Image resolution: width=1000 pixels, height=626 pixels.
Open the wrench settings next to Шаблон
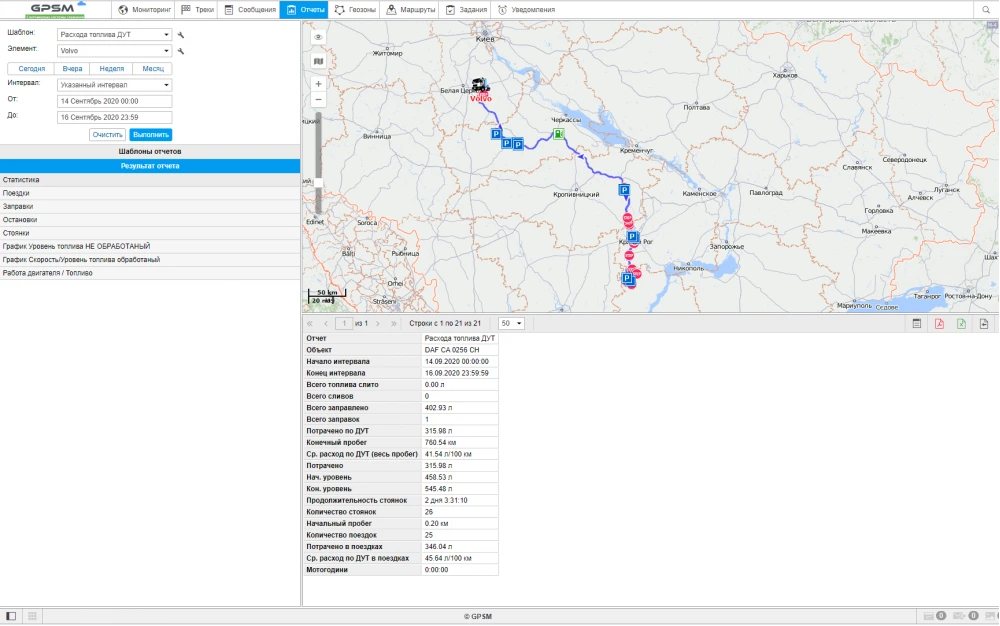[x=181, y=33]
